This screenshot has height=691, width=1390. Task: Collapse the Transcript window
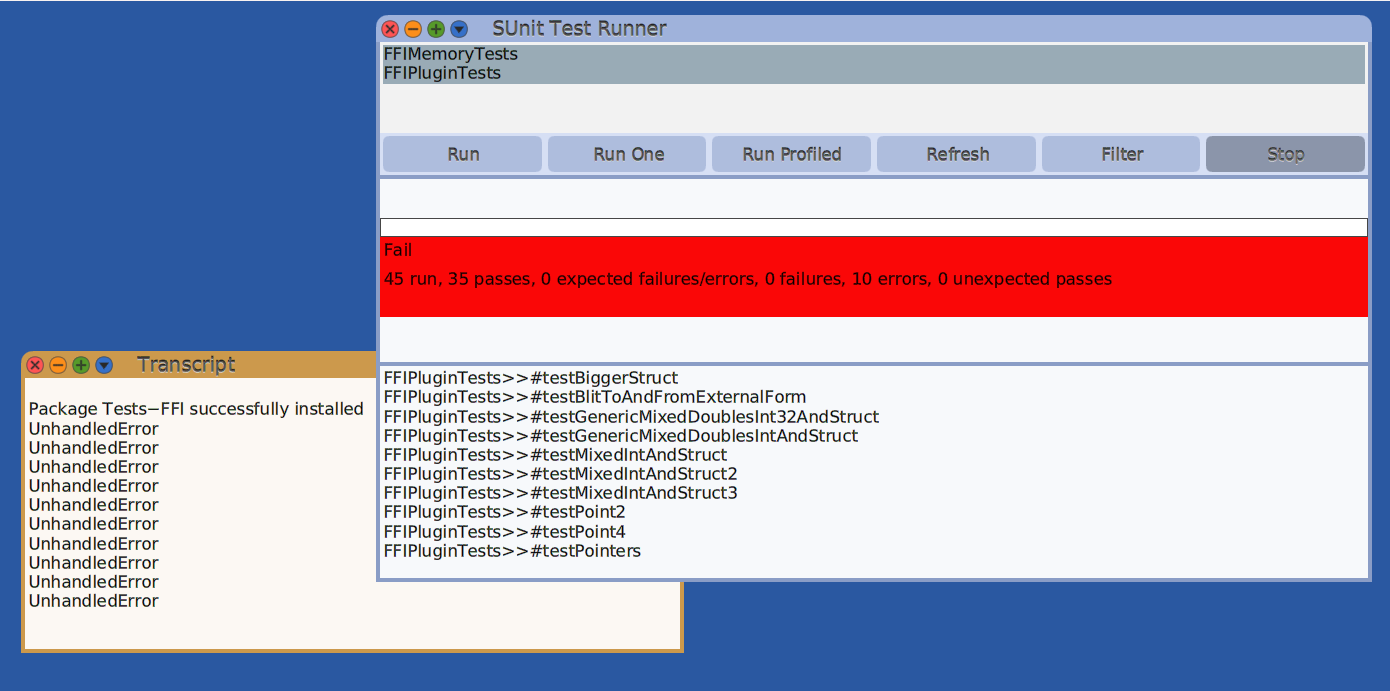click(x=58, y=365)
